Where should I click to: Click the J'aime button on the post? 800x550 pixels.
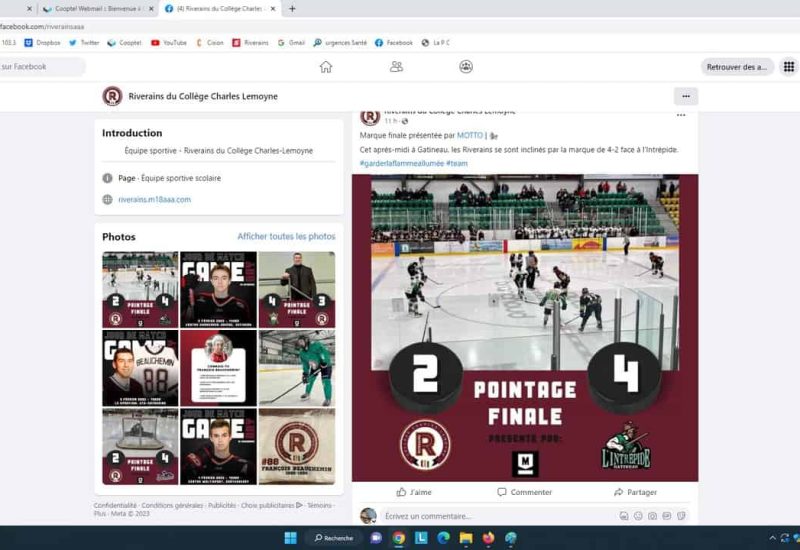(414, 492)
